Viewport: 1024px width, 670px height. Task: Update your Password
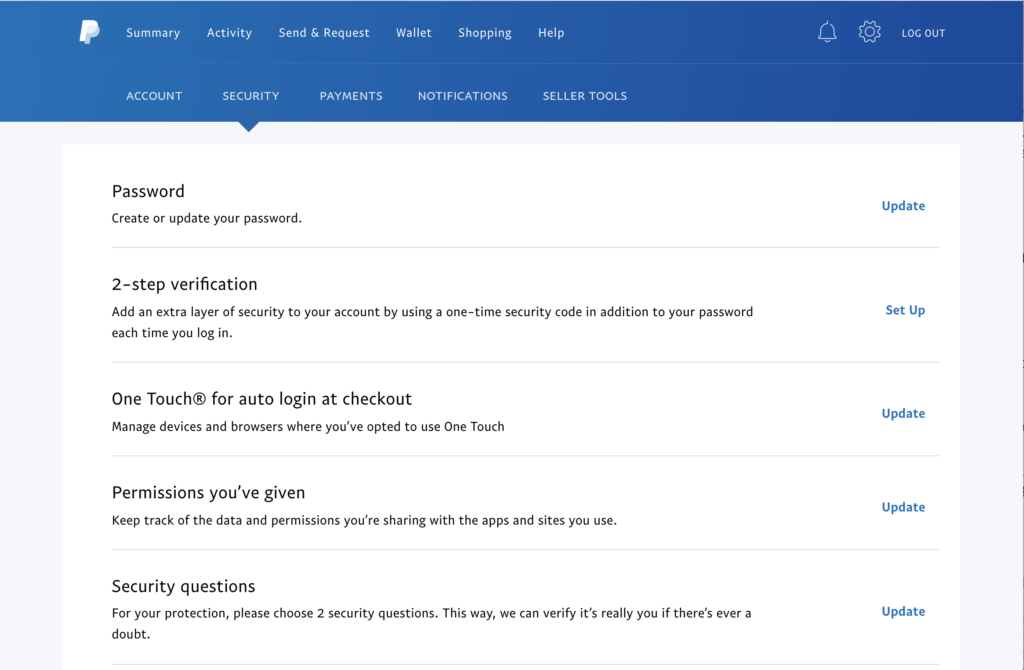903,206
